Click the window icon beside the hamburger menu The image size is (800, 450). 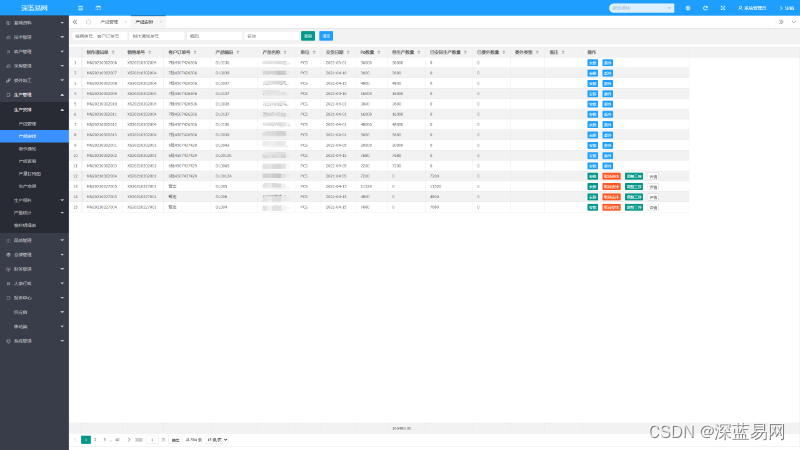click(98, 8)
